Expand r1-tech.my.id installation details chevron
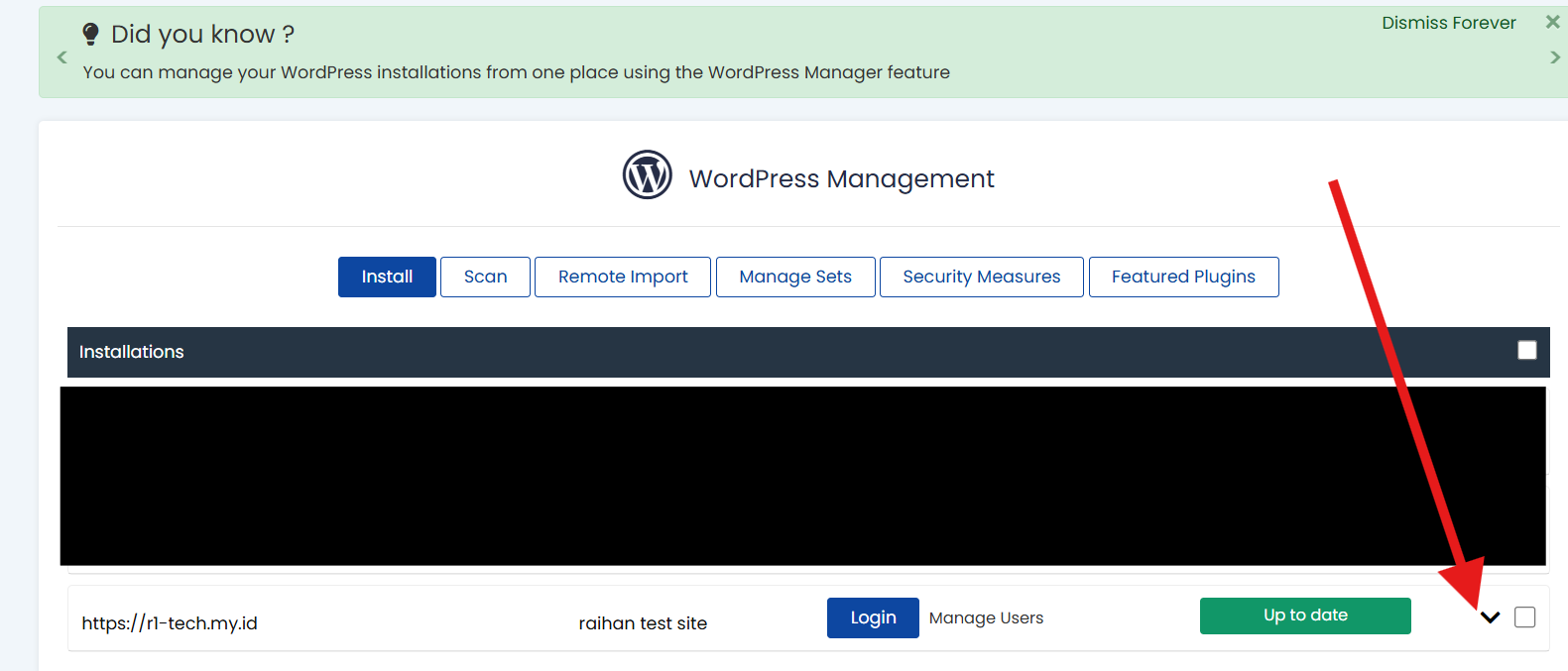This screenshot has width=1568, height=671. (1490, 617)
